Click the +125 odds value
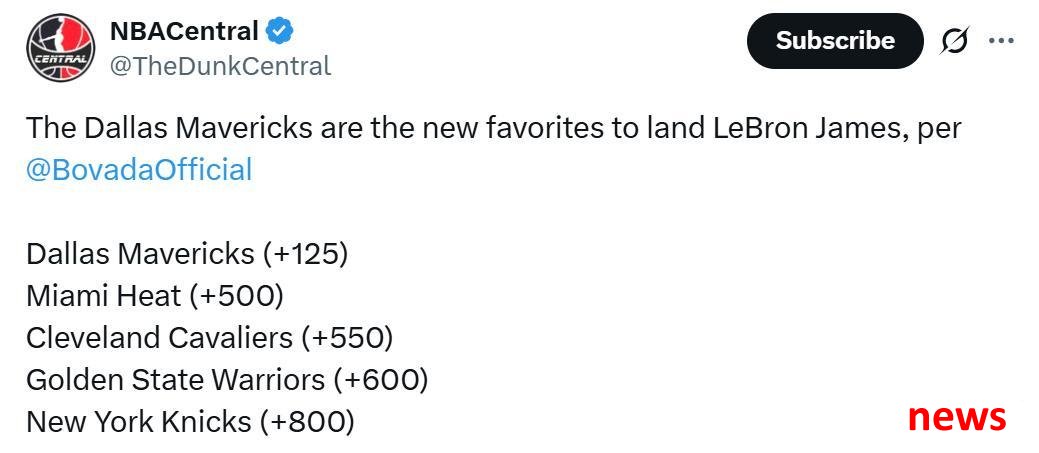Image resolution: width=1039 pixels, height=453 pixels. coord(305,254)
